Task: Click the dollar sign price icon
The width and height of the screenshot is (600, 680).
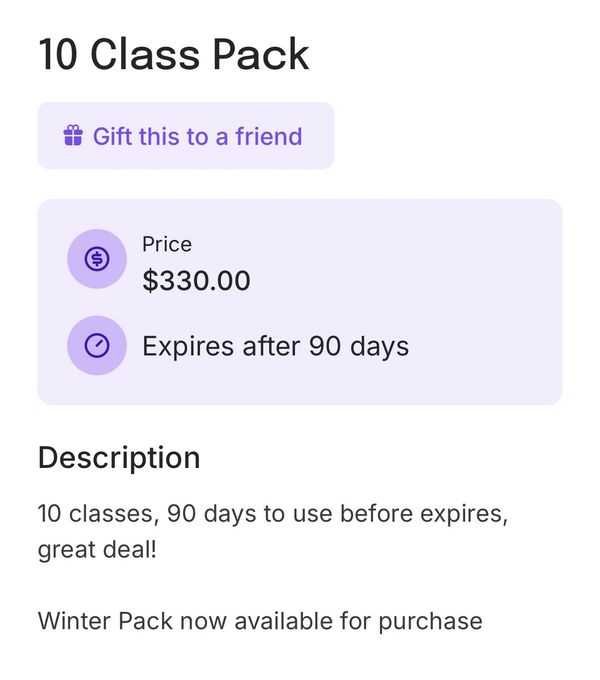Action: coord(97,260)
